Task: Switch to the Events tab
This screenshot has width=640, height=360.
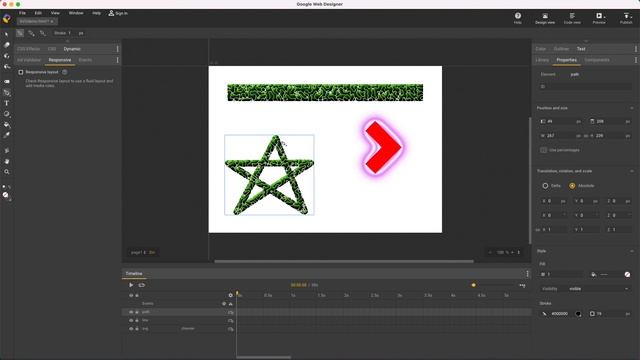Action: [x=85, y=60]
